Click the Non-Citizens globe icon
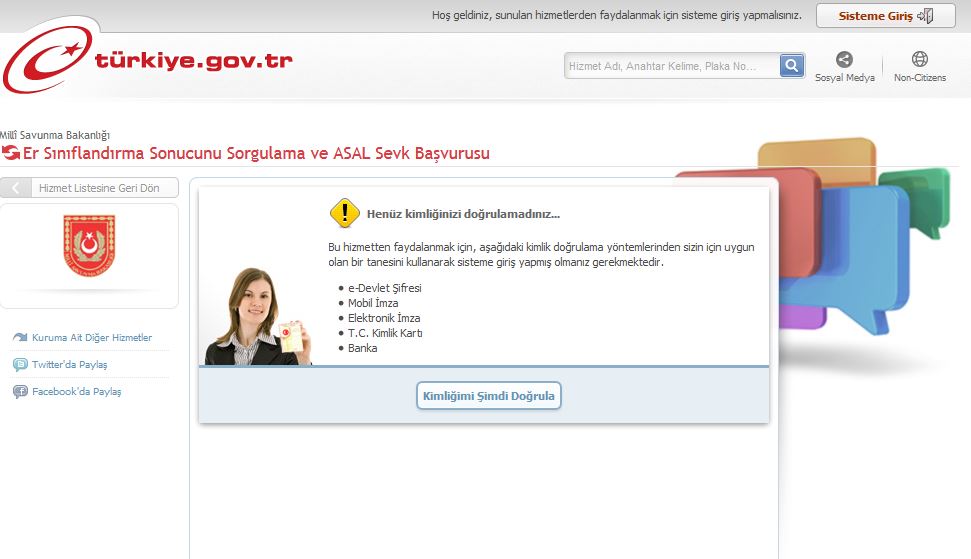This screenshot has height=559, width=971. [919, 60]
